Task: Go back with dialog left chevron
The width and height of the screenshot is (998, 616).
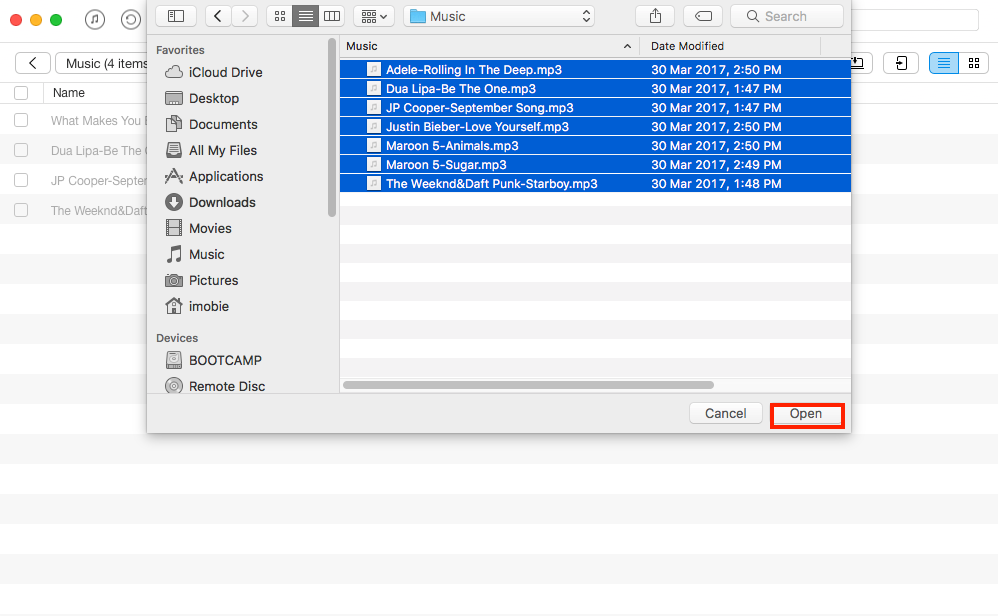Action: [x=218, y=16]
